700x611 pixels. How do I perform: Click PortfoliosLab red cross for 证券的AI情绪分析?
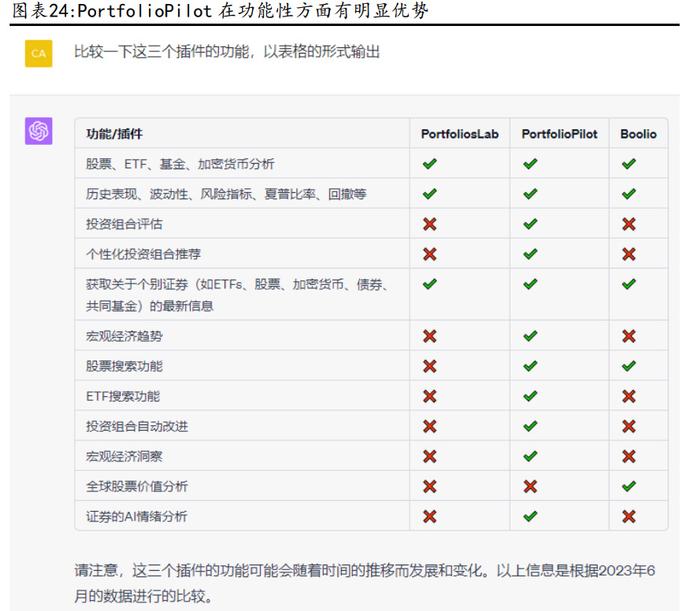(x=429, y=516)
